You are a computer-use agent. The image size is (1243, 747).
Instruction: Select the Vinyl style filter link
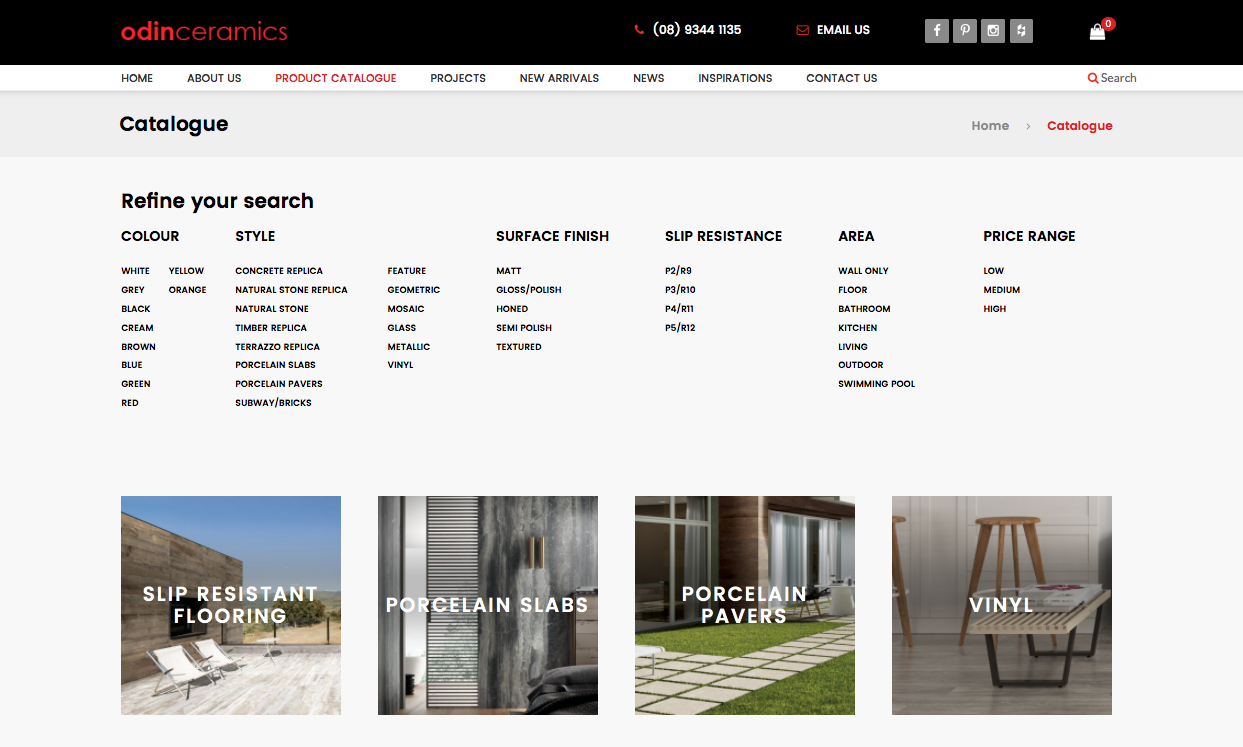click(401, 365)
